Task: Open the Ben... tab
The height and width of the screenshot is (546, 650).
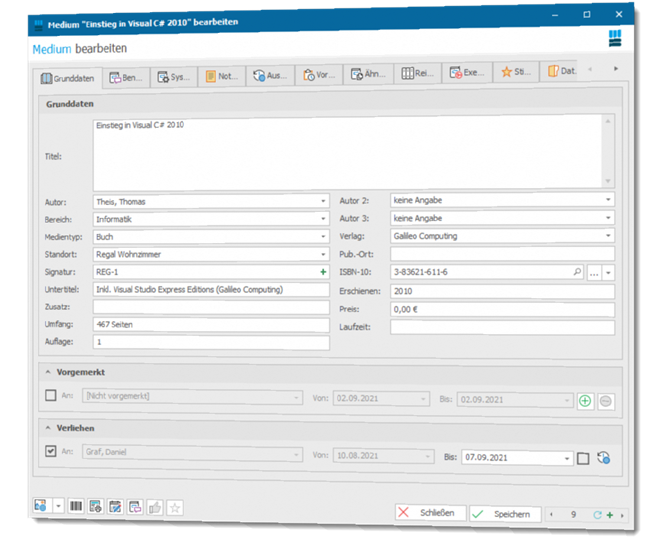Action: [126, 78]
